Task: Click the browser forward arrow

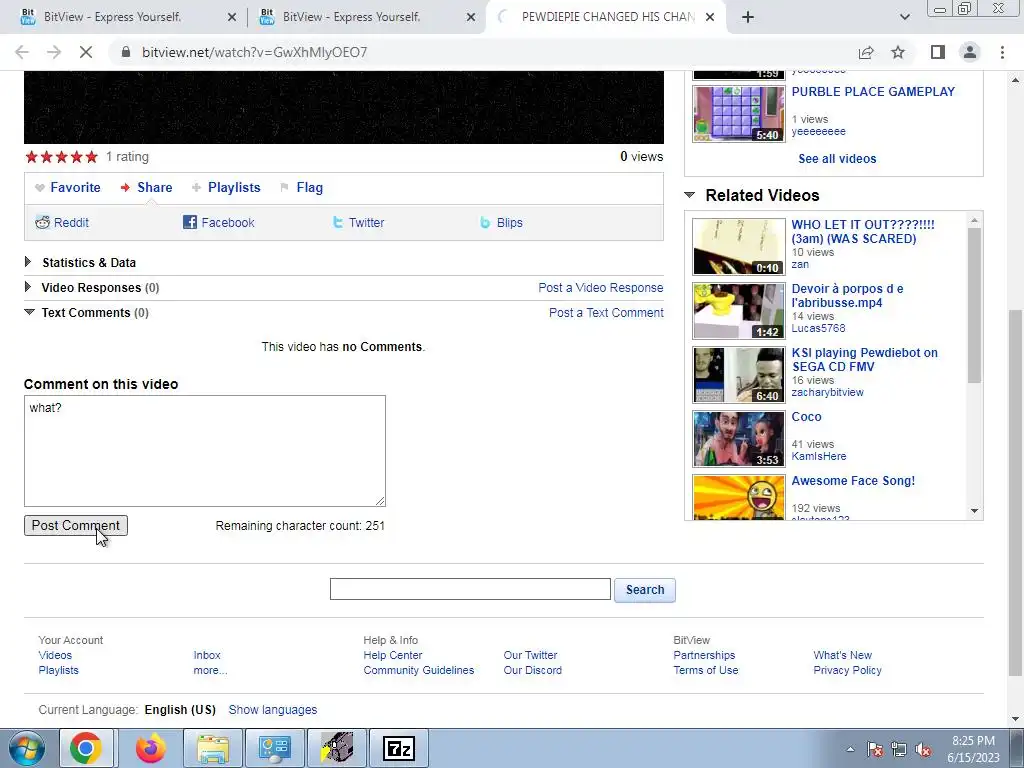Action: (54, 52)
